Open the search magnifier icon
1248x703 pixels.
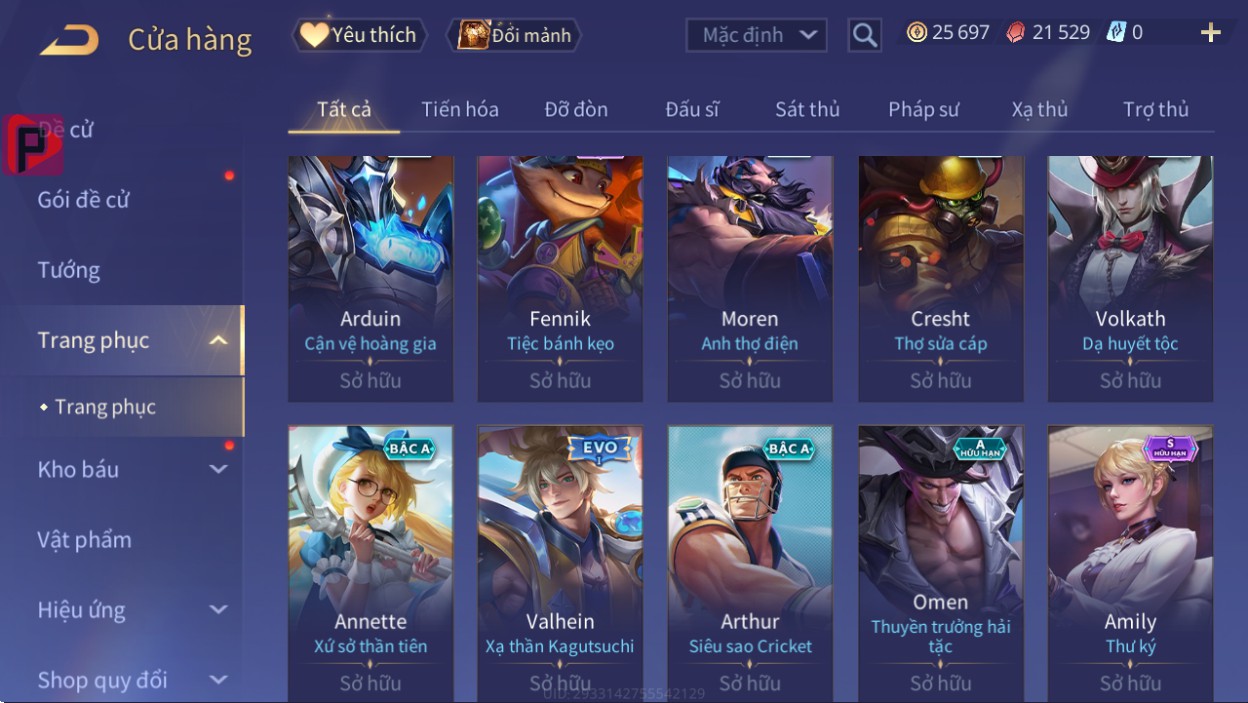pyautogui.click(x=865, y=35)
